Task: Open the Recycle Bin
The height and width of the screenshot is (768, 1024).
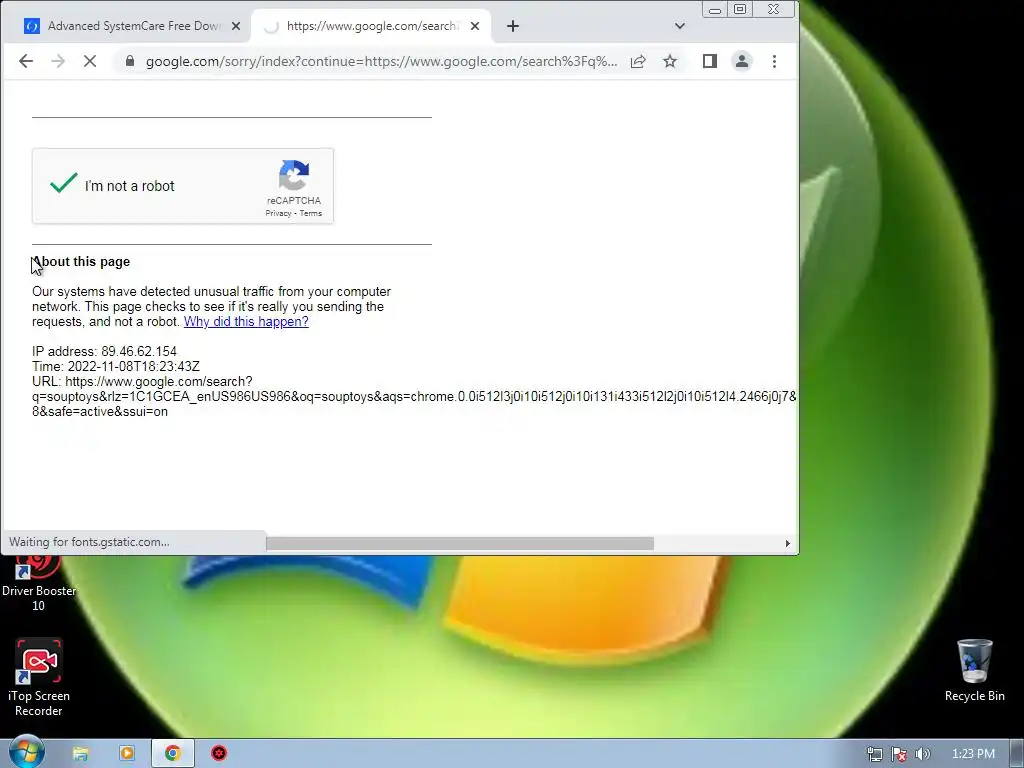Action: pos(974,671)
